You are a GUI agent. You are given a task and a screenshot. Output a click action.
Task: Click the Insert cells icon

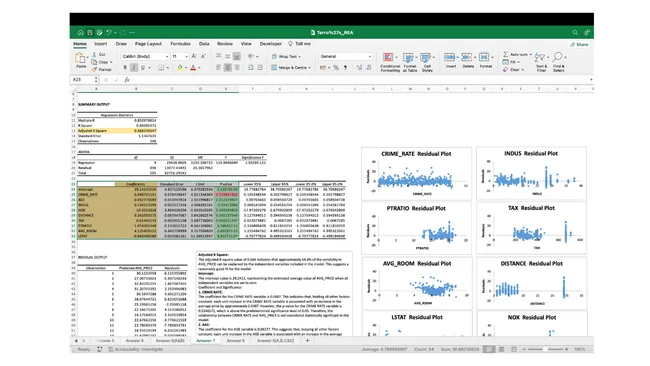tap(449, 57)
